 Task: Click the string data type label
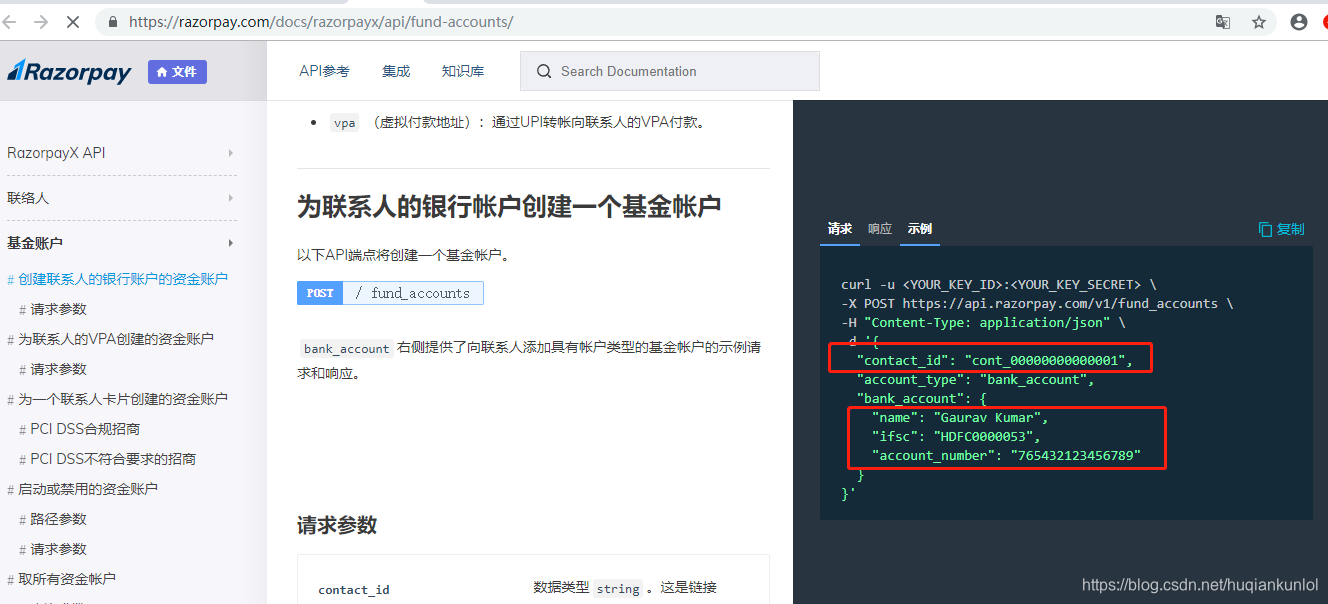[618, 589]
